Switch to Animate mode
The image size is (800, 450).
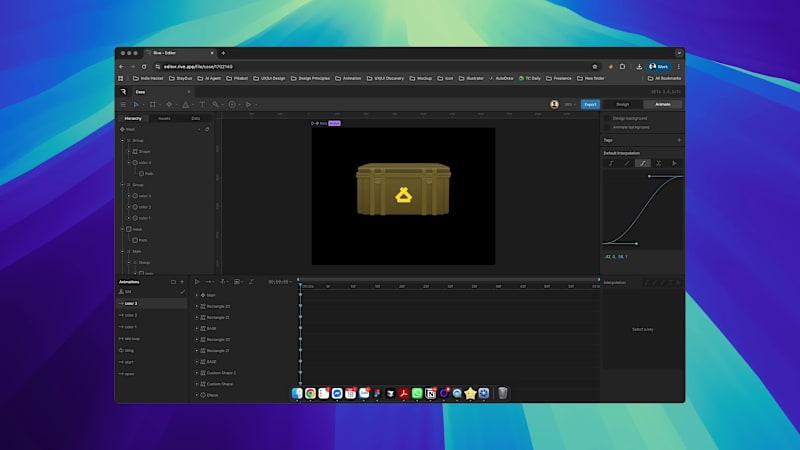pyautogui.click(x=662, y=104)
